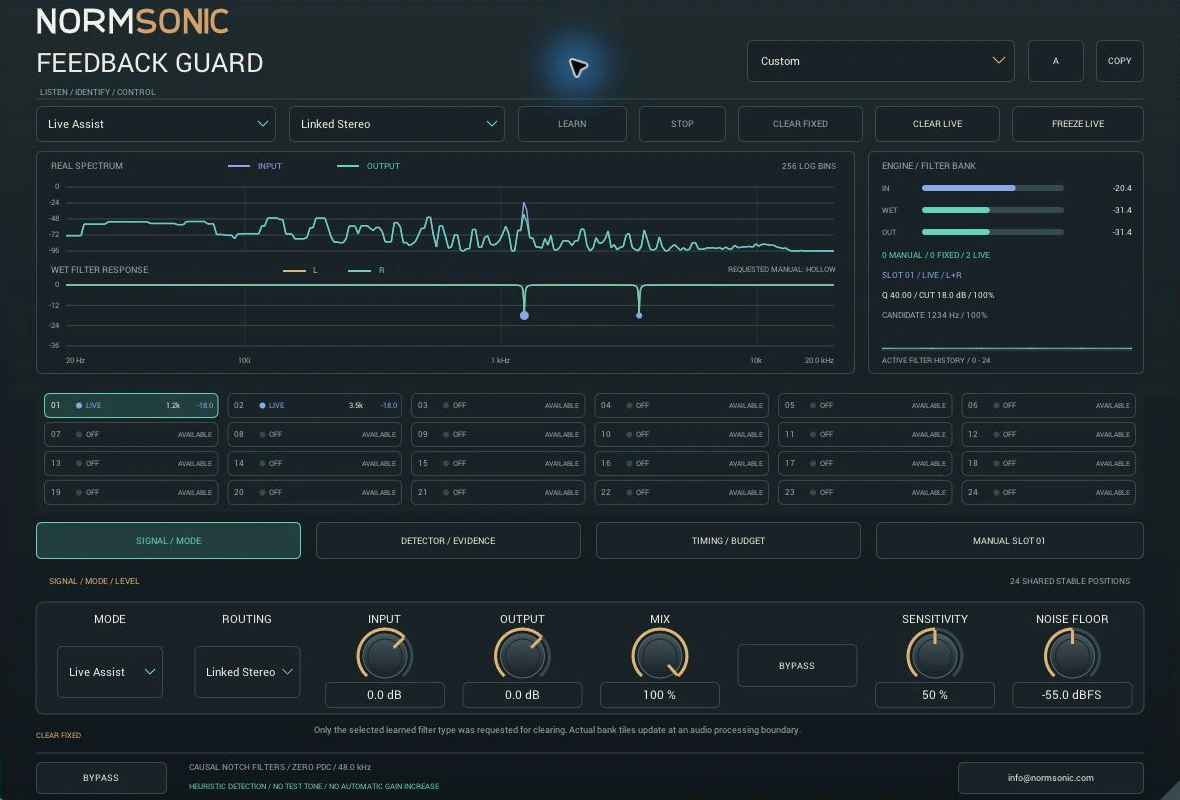Select filter slot 15 OFF
Viewport: 1180px width, 800px height.
pos(498,464)
